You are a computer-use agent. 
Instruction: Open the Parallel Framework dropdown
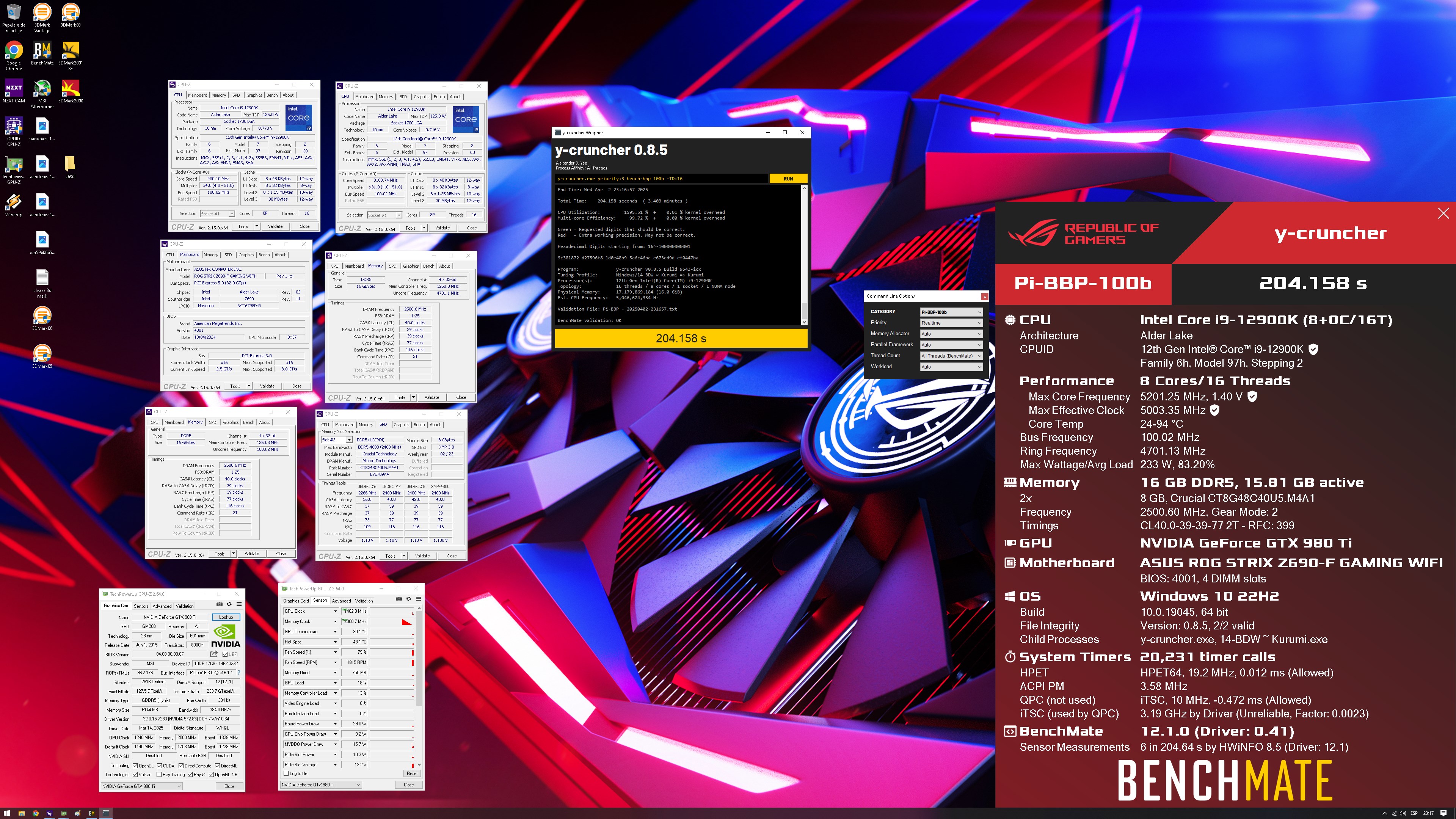coord(951,345)
